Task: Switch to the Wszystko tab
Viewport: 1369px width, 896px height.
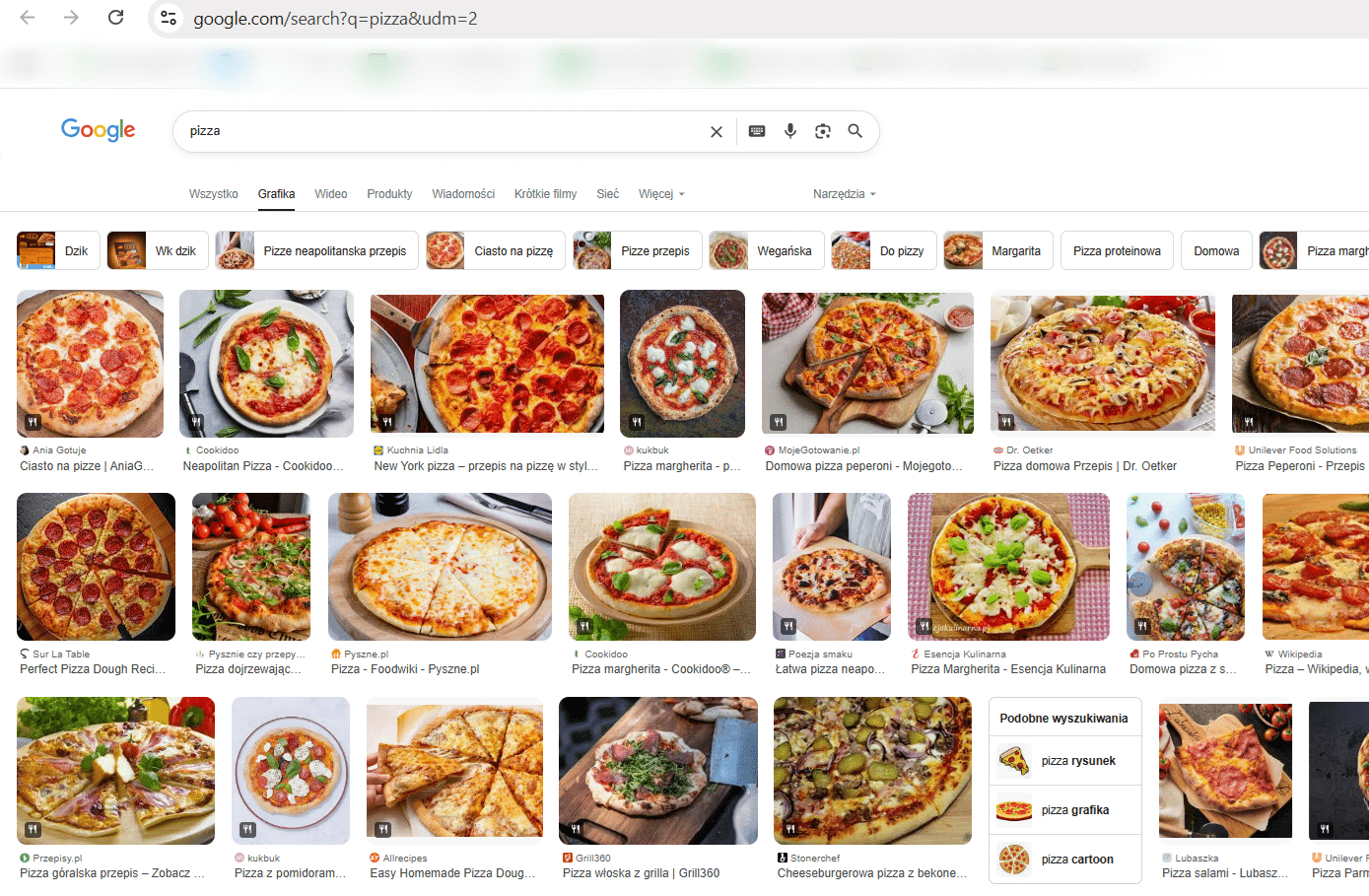Action: click(213, 194)
